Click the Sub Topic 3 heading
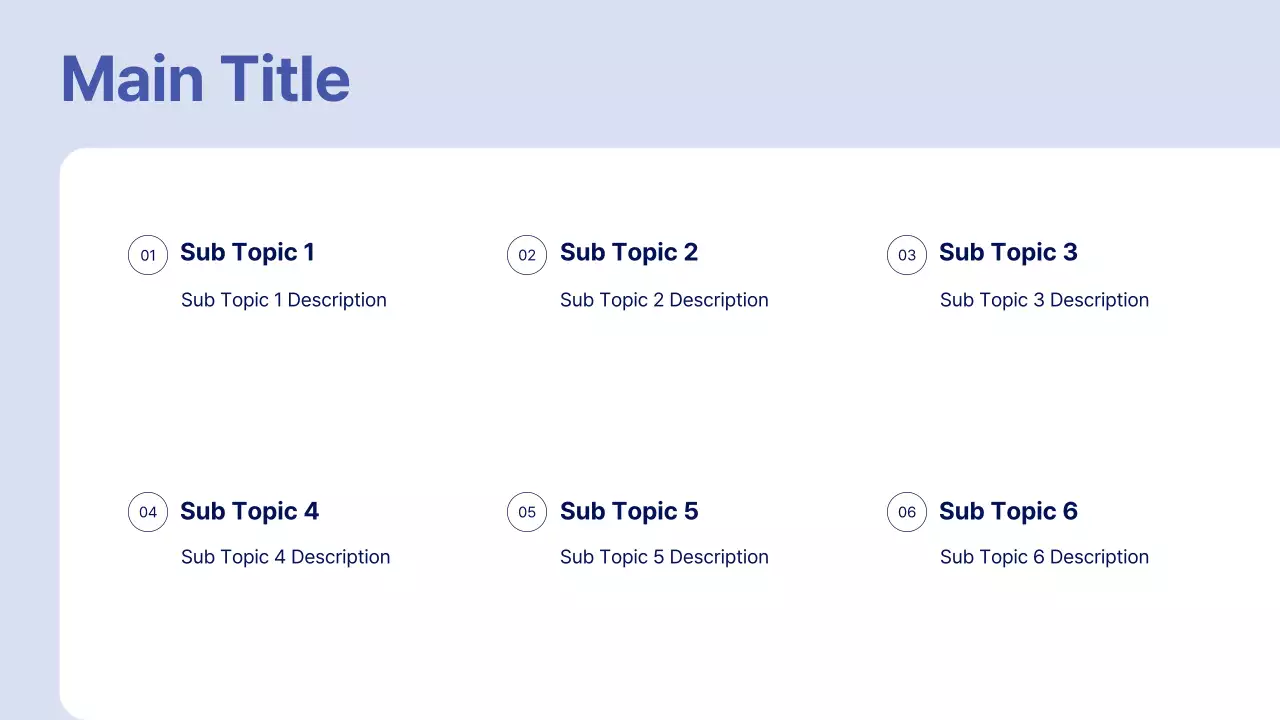This screenshot has width=1280, height=720. click(x=1008, y=253)
